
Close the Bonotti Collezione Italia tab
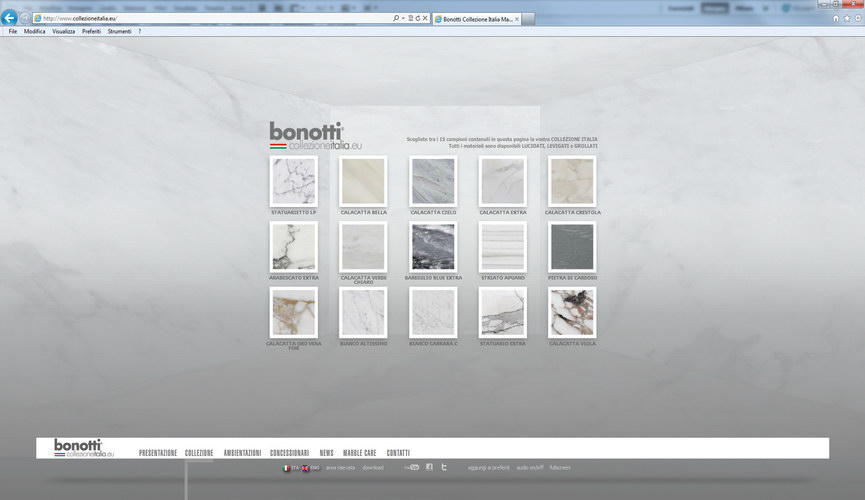516,19
